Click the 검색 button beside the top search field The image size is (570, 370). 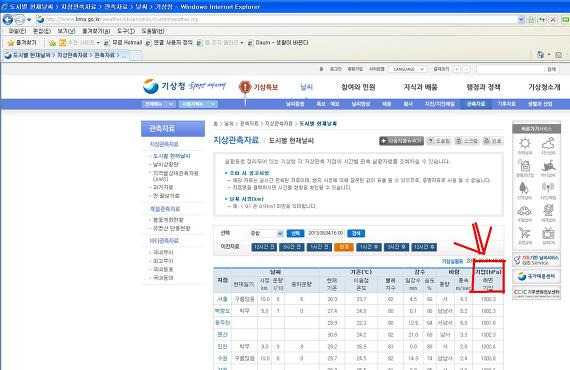[x=551, y=69]
